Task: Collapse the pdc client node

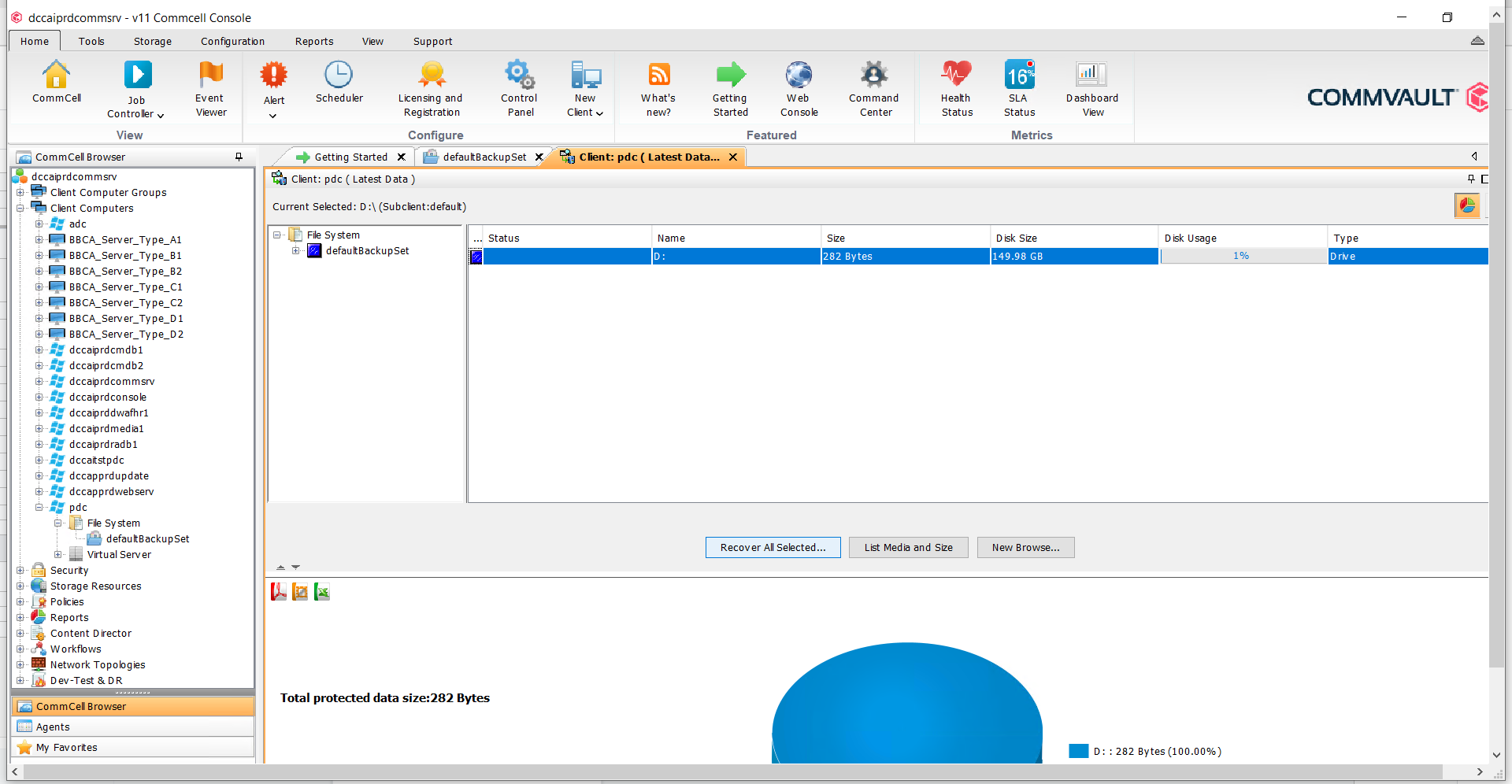Action: [39, 508]
